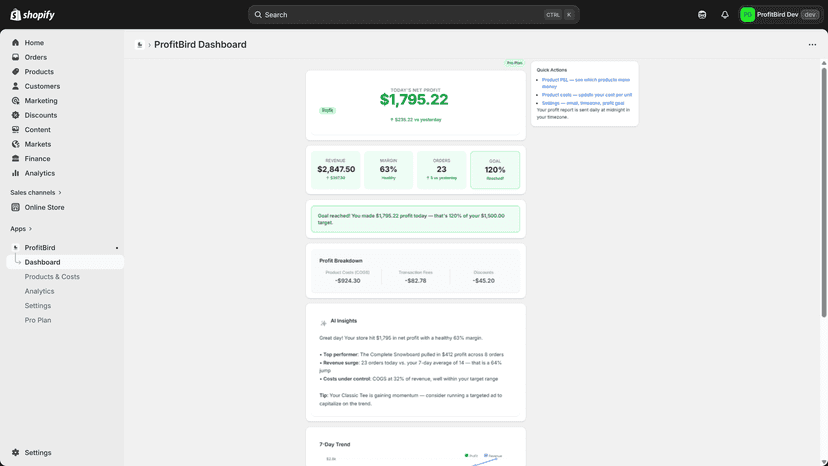The width and height of the screenshot is (828, 466).
Task: Click the scrollbar down arrow
Action: [824, 462]
